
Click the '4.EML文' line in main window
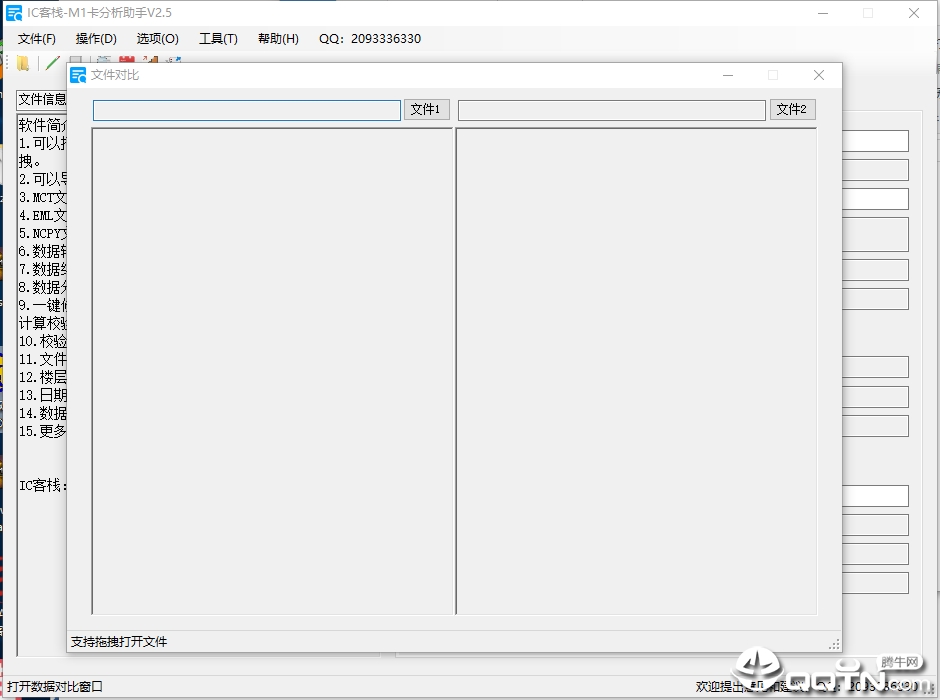pyautogui.click(x=43, y=215)
